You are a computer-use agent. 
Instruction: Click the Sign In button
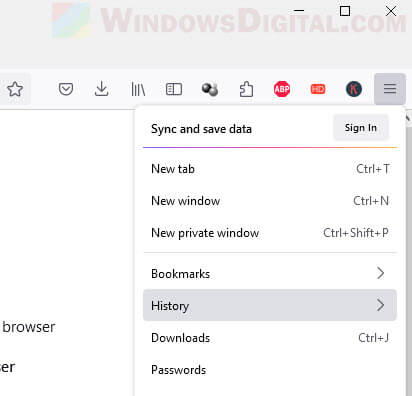point(361,128)
